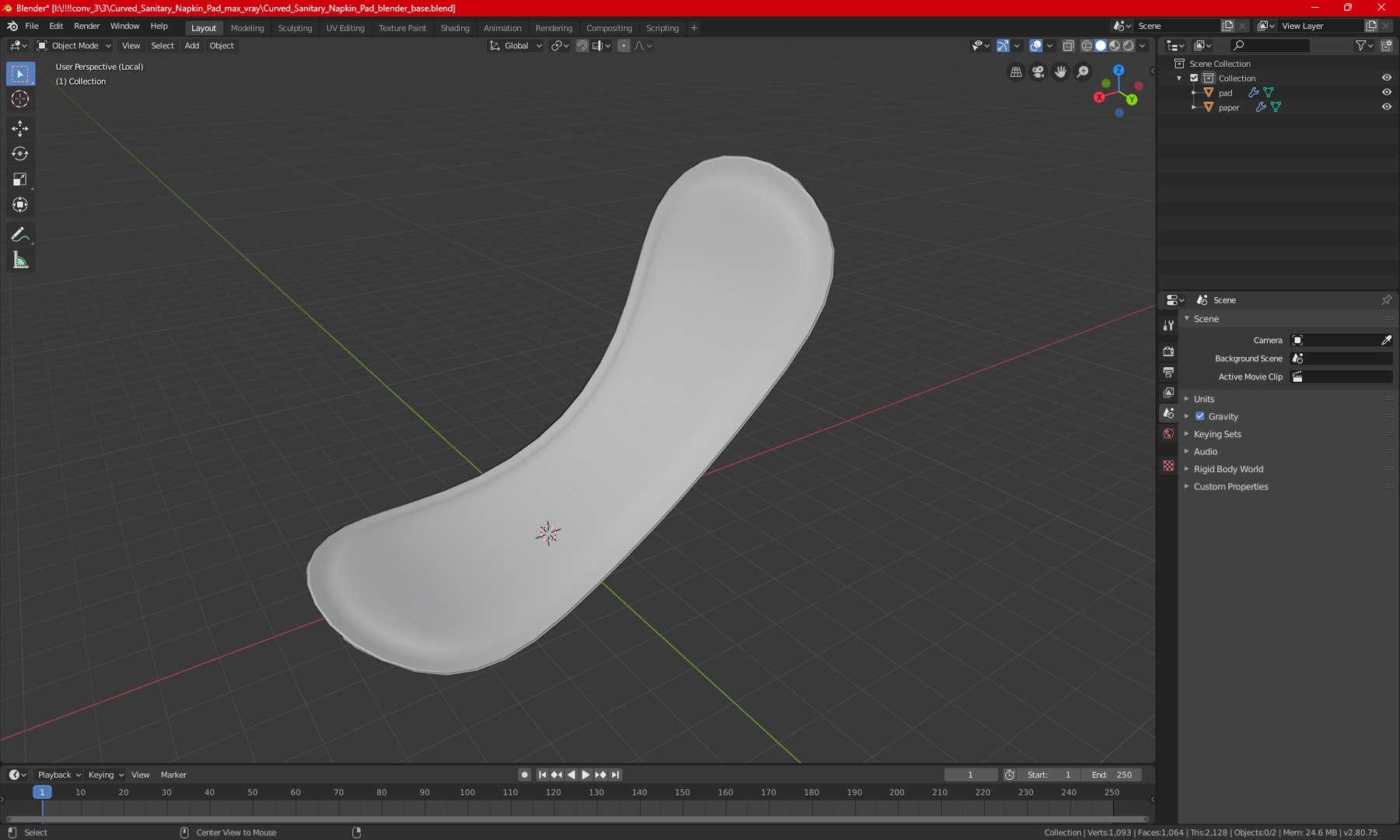Screen dimensions: 1400x840
Task: Open the Render menu
Action: coord(86,26)
